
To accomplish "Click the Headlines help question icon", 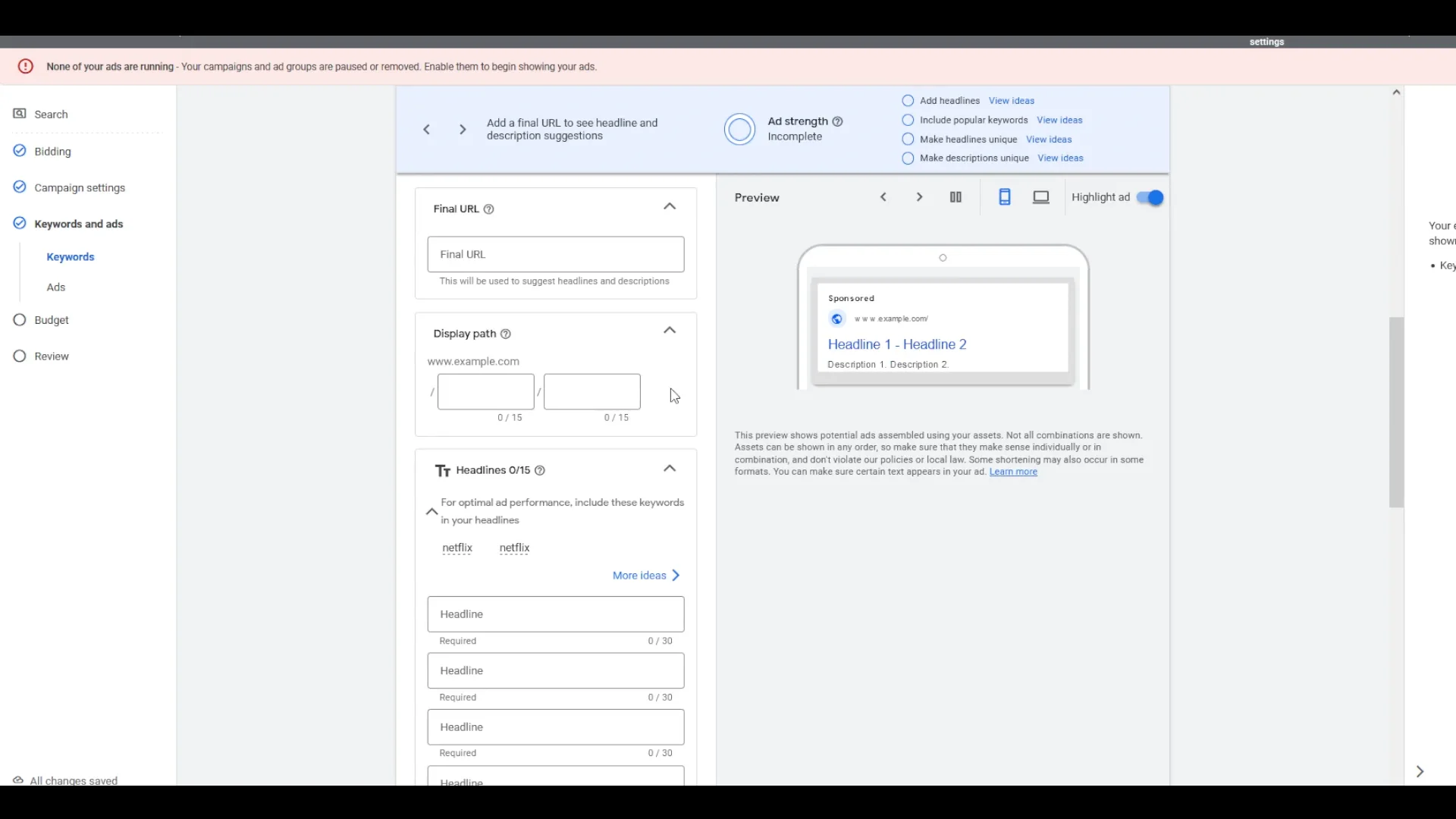I will [540, 470].
